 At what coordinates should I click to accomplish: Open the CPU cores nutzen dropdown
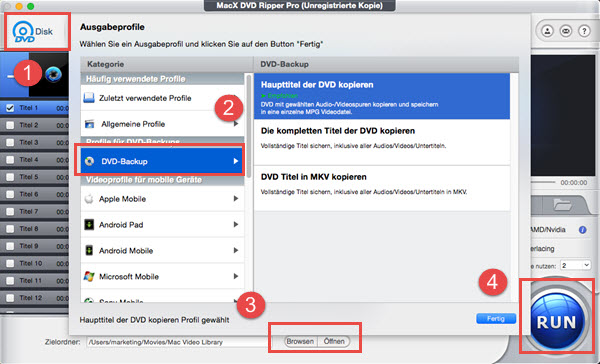pyautogui.click(x=576, y=265)
